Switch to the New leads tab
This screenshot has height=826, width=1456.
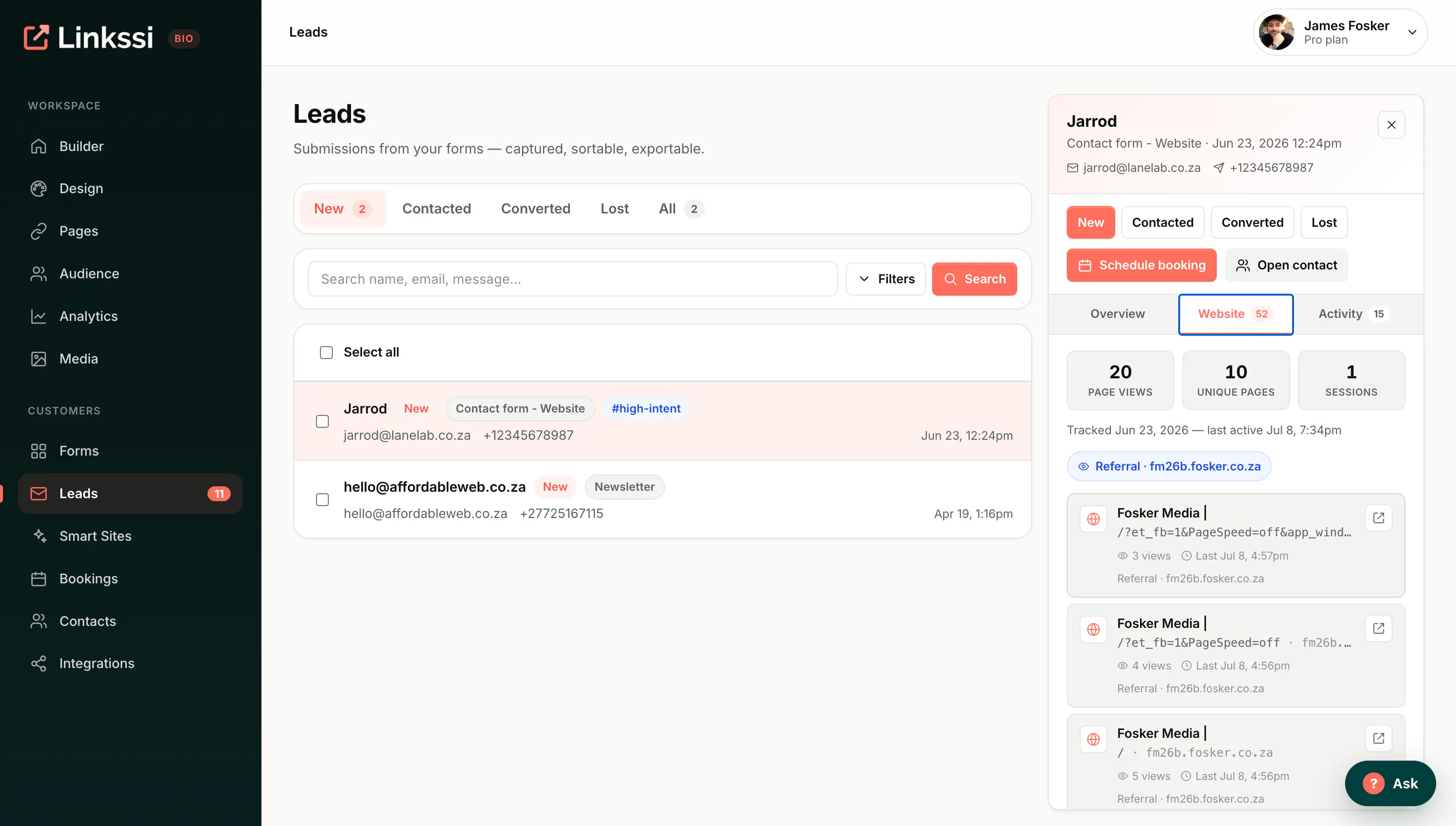(343, 209)
